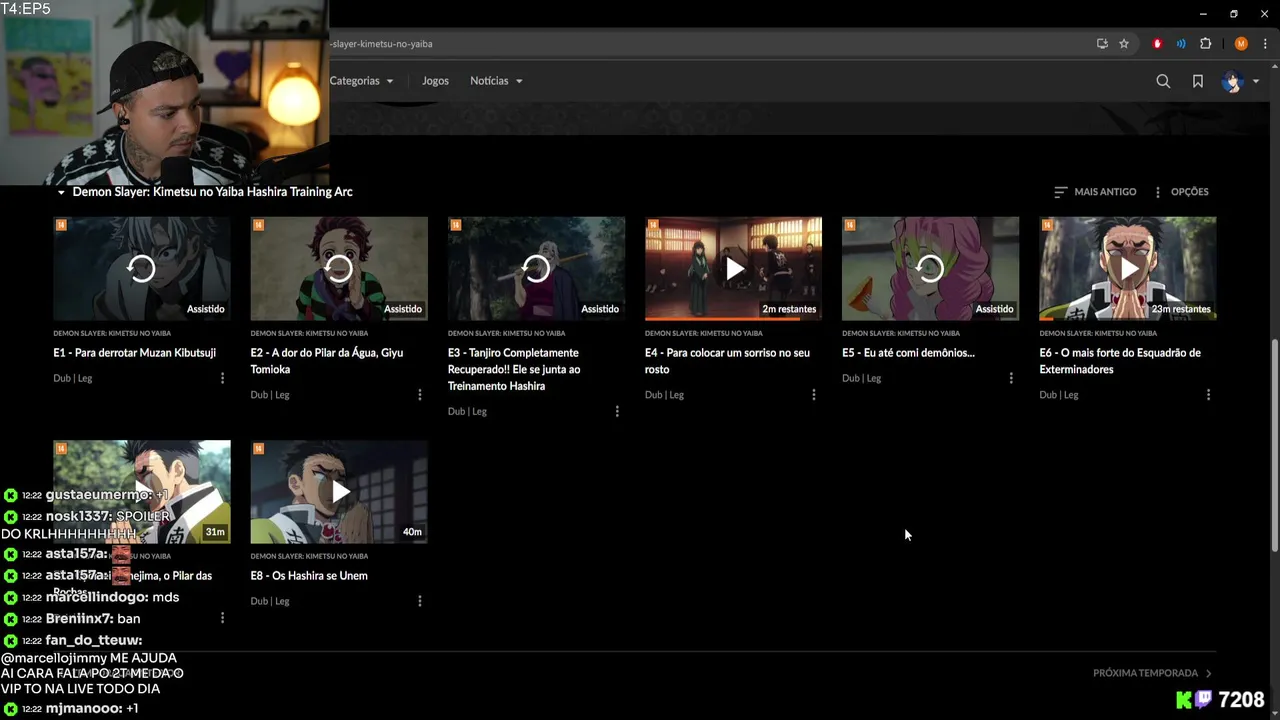
Task: Open the three-dot menu for episode E8
Action: (x=419, y=601)
